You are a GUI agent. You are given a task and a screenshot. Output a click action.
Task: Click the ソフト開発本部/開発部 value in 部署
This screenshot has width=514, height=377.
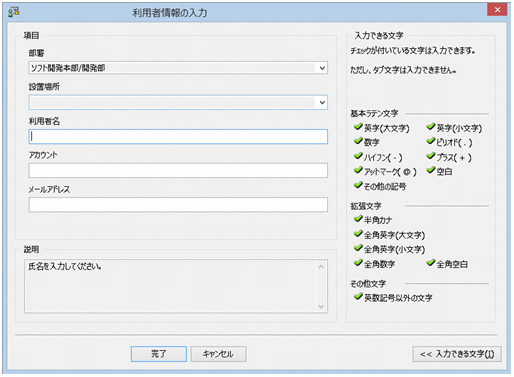click(x=68, y=68)
